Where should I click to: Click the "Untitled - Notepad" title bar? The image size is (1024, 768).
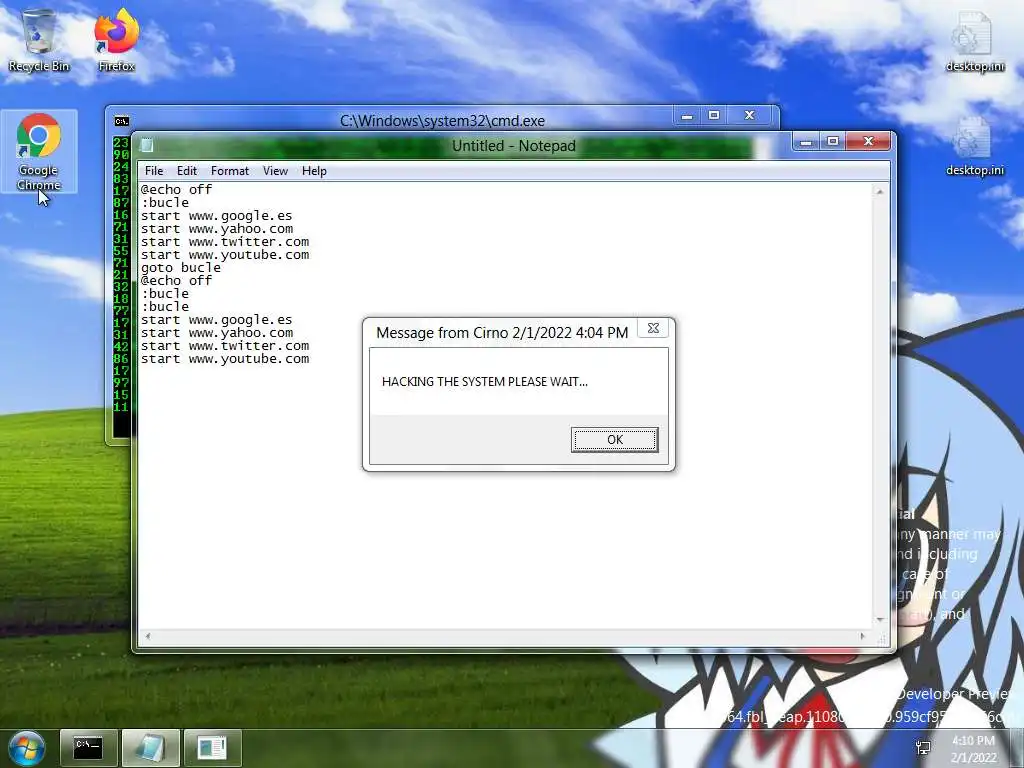click(514, 146)
